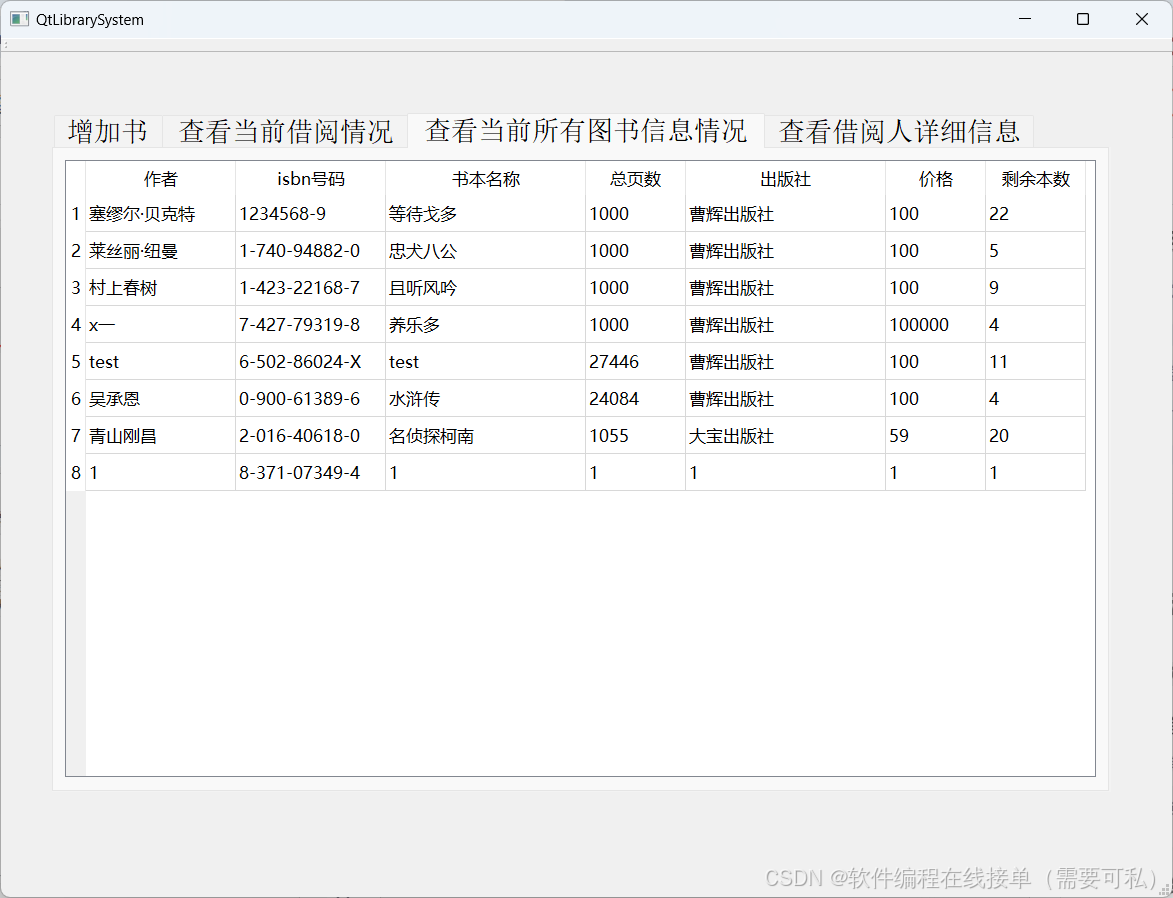
Task: Select row header number 7
Action: click(76, 436)
